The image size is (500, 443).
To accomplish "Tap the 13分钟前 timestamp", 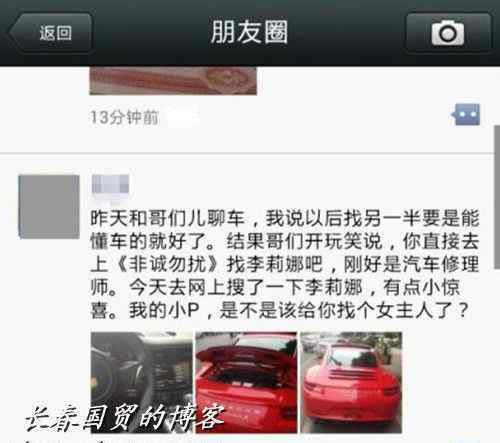I will click(x=124, y=117).
